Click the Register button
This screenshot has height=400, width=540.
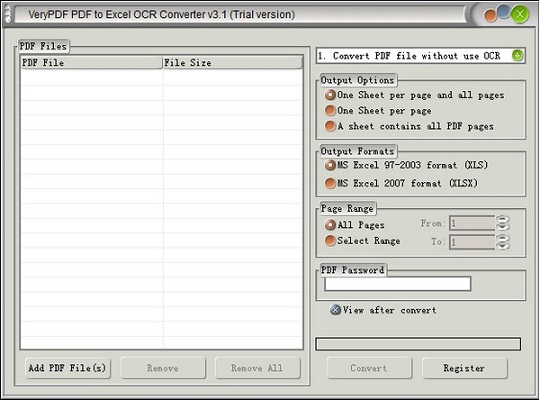[464, 368]
